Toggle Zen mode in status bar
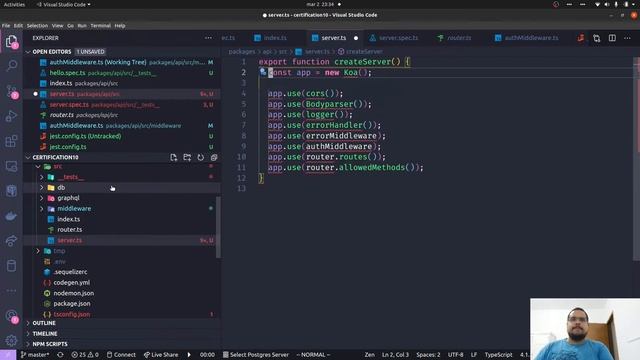The width and height of the screenshot is (640, 360). (x=369, y=355)
